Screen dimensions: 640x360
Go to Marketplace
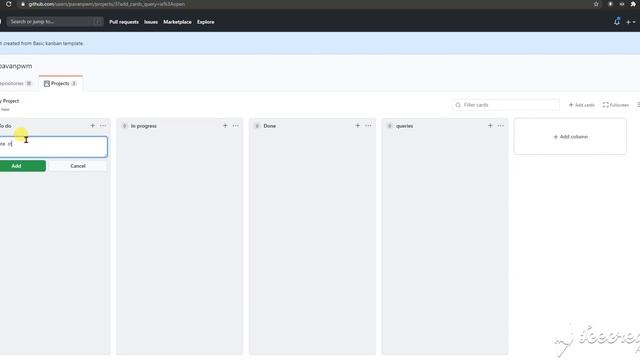[177, 22]
